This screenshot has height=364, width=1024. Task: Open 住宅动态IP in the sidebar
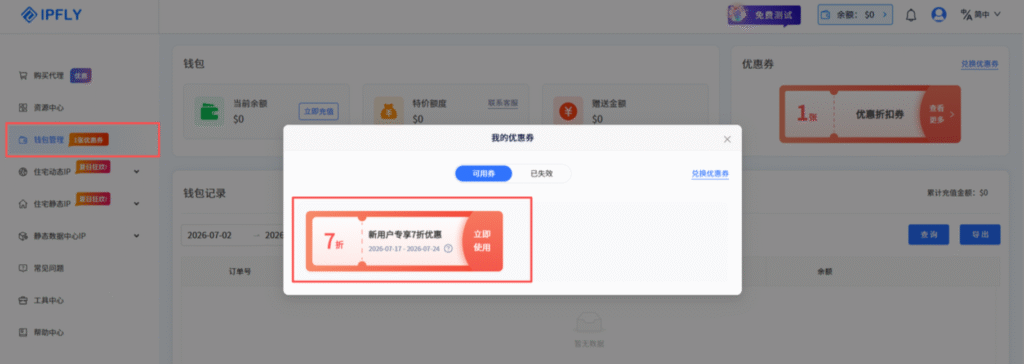tap(52, 172)
